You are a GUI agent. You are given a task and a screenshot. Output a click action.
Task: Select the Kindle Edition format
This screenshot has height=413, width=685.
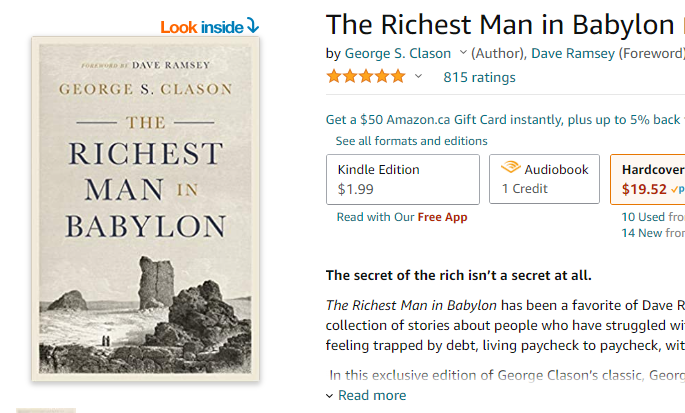[403, 179]
